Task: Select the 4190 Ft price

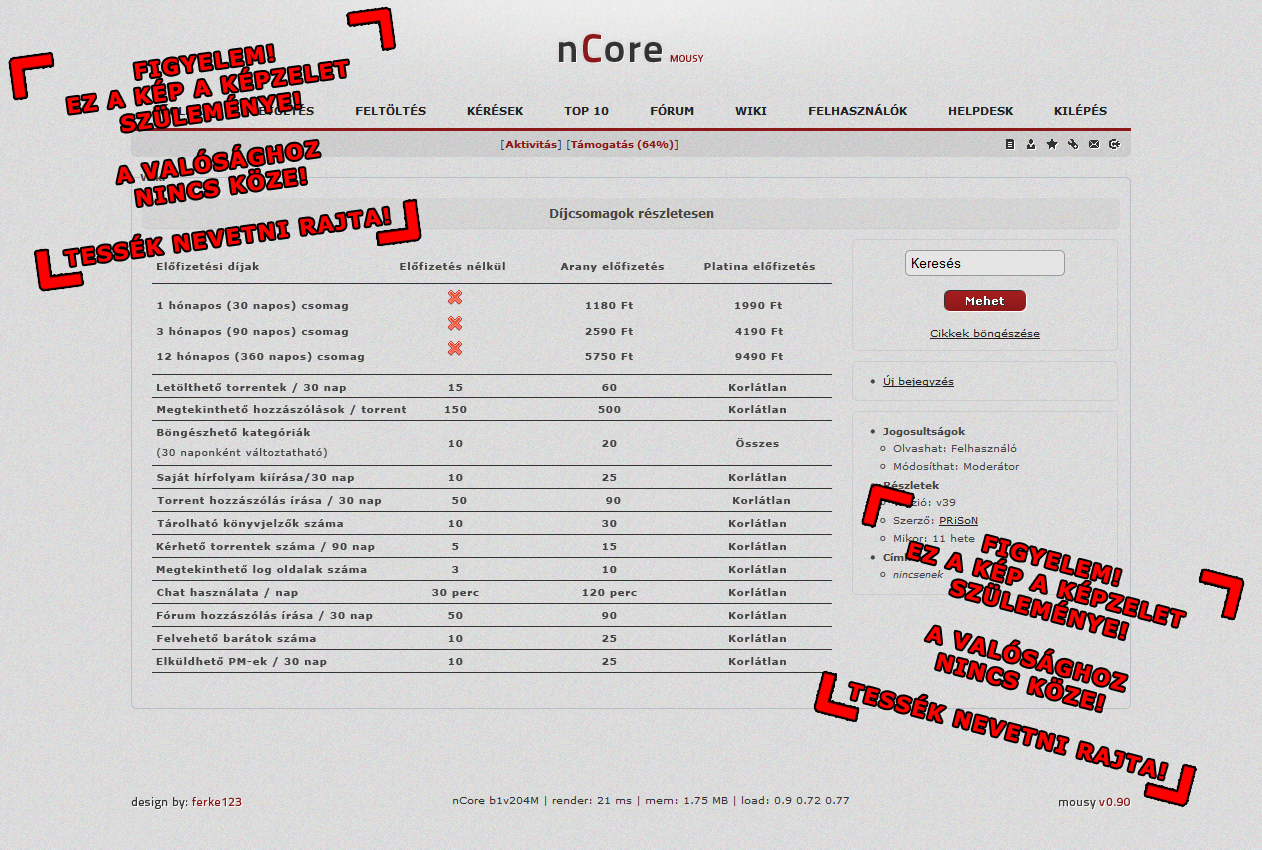Action: point(758,332)
